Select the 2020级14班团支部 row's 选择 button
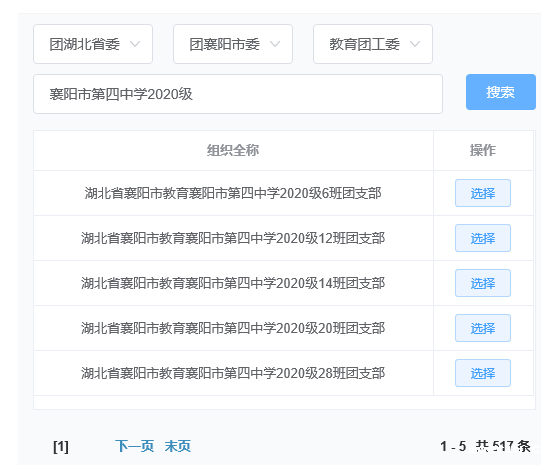Viewport: 559px width, 465px height. (x=483, y=283)
